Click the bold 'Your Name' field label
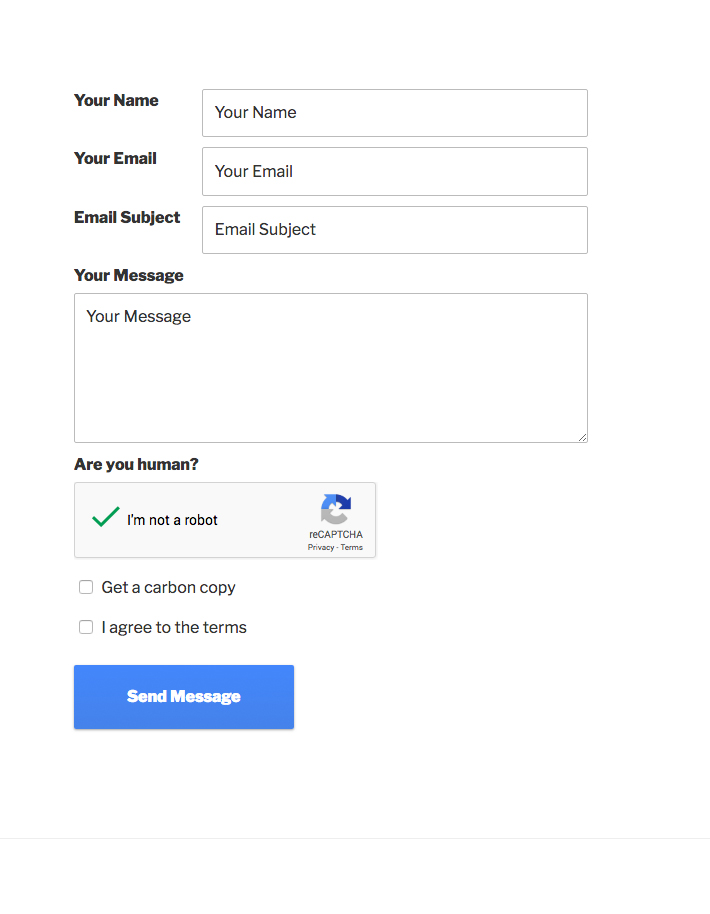 116,100
